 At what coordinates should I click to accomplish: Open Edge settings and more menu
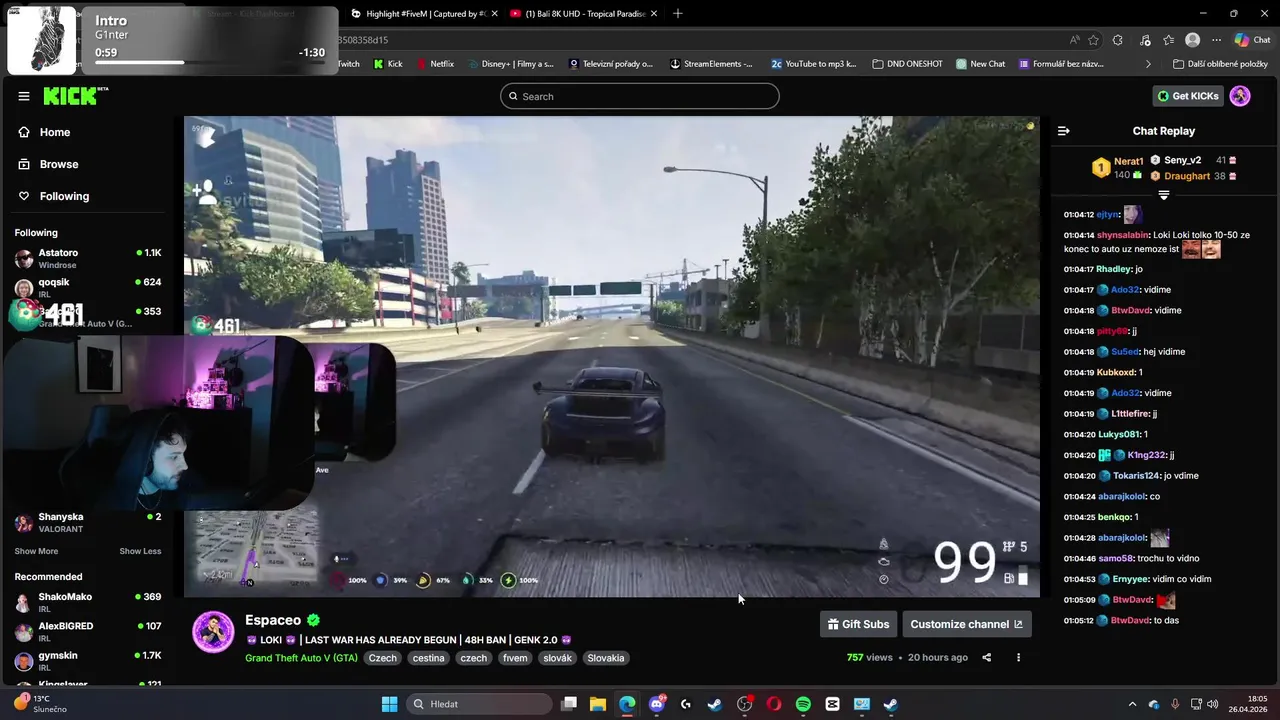pyautogui.click(x=1216, y=40)
